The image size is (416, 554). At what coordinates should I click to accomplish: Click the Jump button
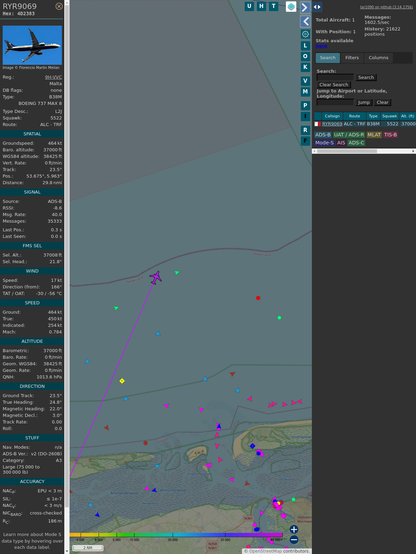pos(364,102)
